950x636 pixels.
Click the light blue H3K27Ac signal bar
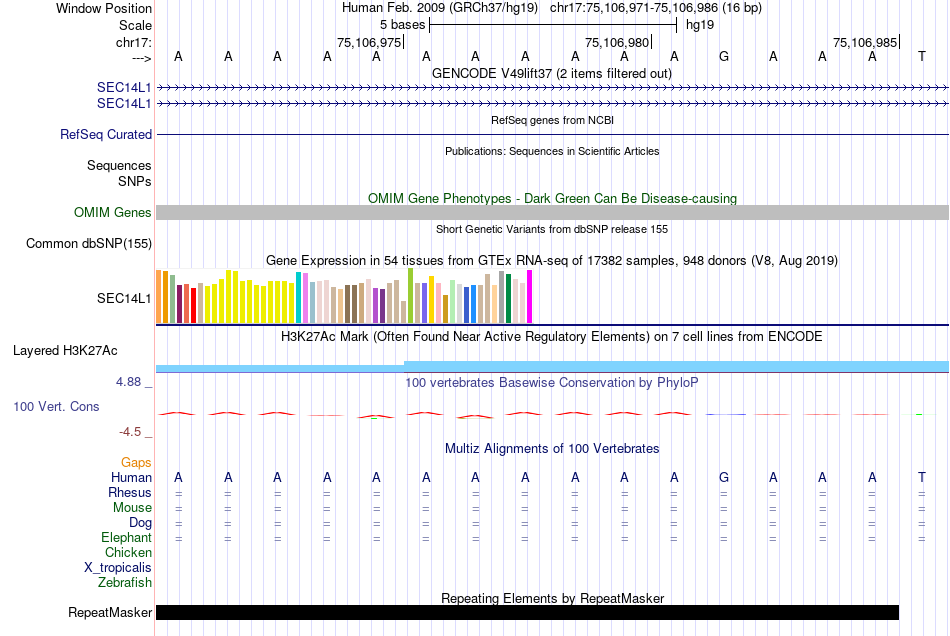552,366
